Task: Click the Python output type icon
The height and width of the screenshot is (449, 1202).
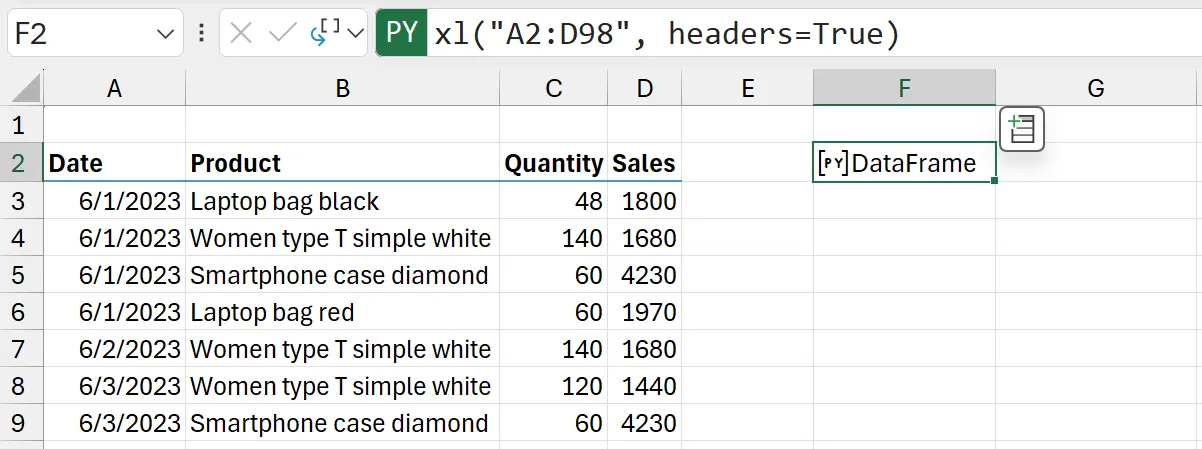Action: [327, 34]
